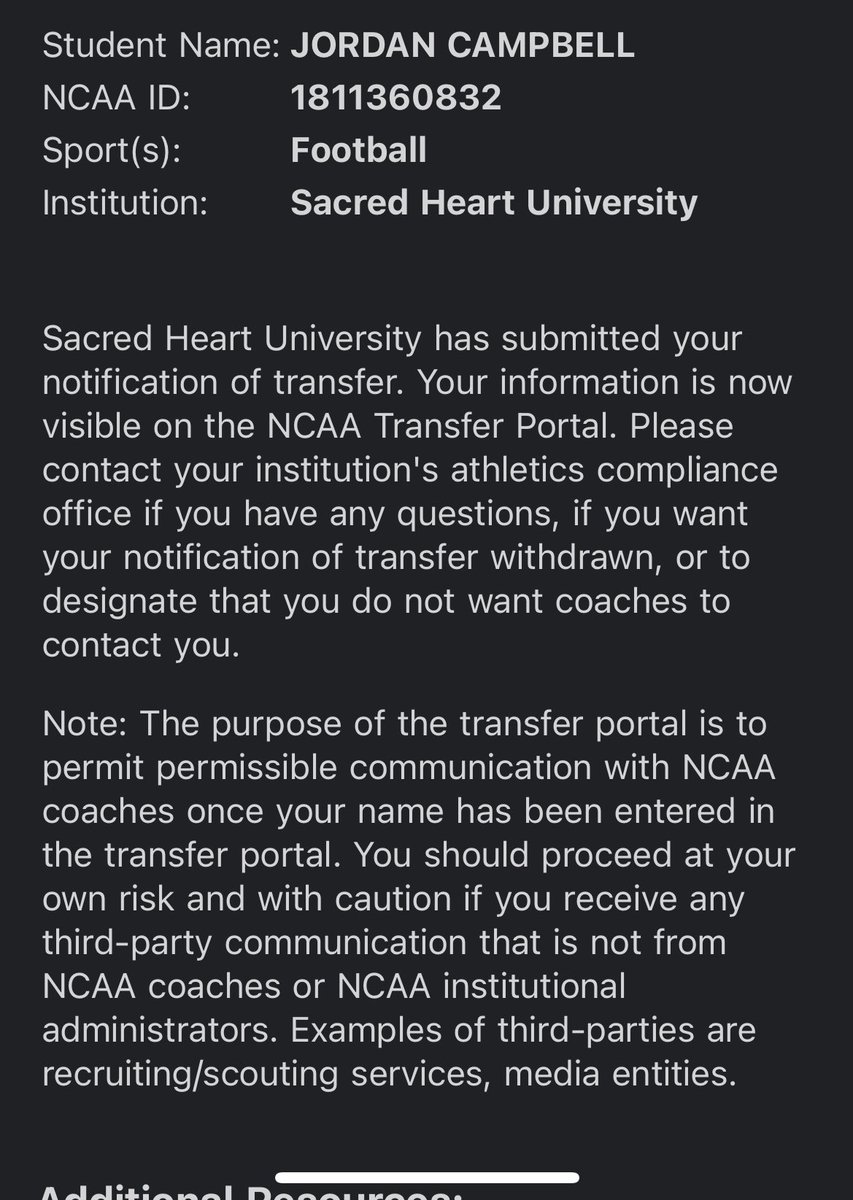The width and height of the screenshot is (853, 1200).
Task: Tap the iOS home indicator bar
Action: pos(427,1178)
